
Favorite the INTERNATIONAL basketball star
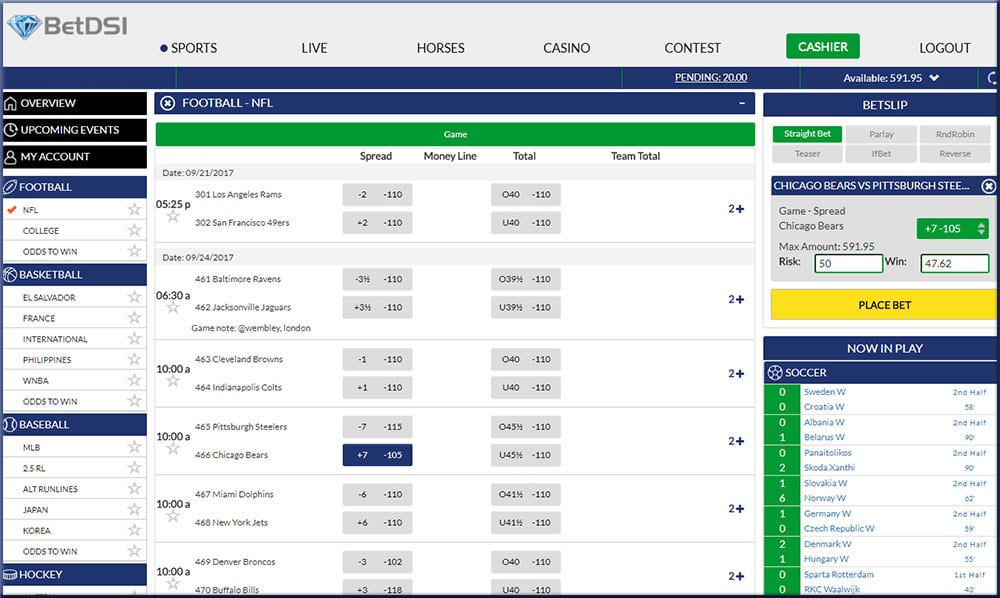tap(134, 339)
